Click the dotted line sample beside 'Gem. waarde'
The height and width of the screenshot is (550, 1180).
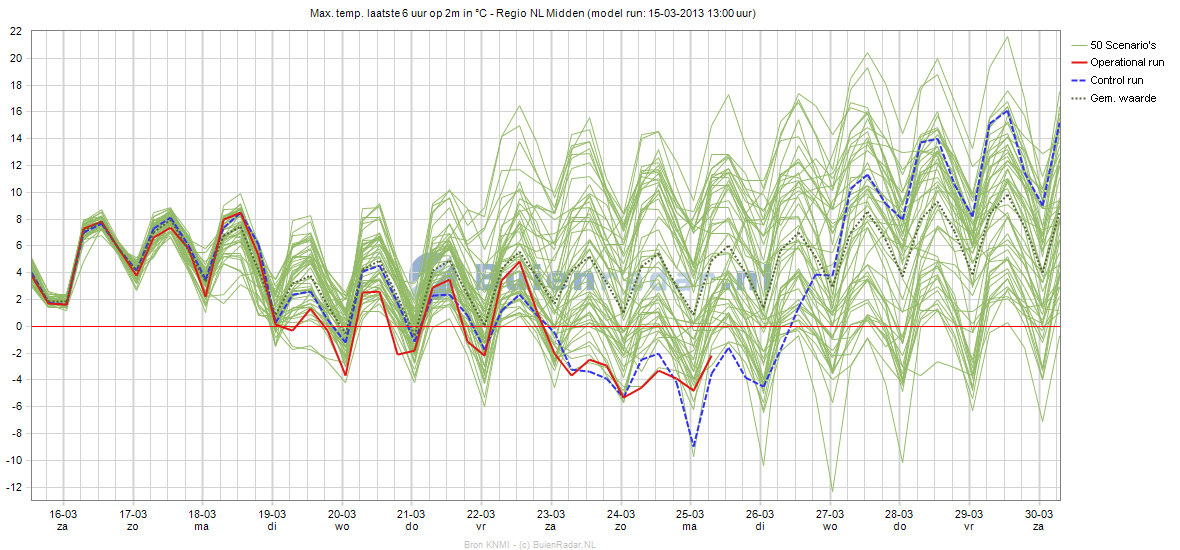[1081, 99]
